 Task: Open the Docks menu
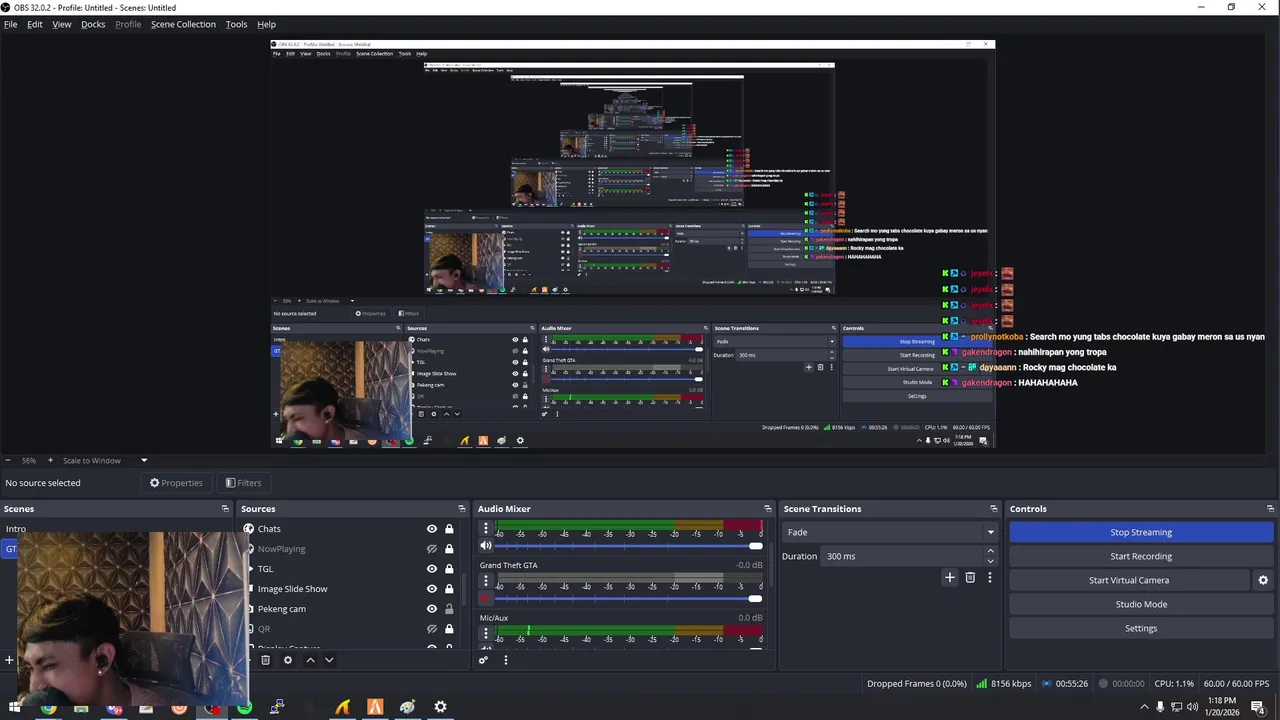93,24
